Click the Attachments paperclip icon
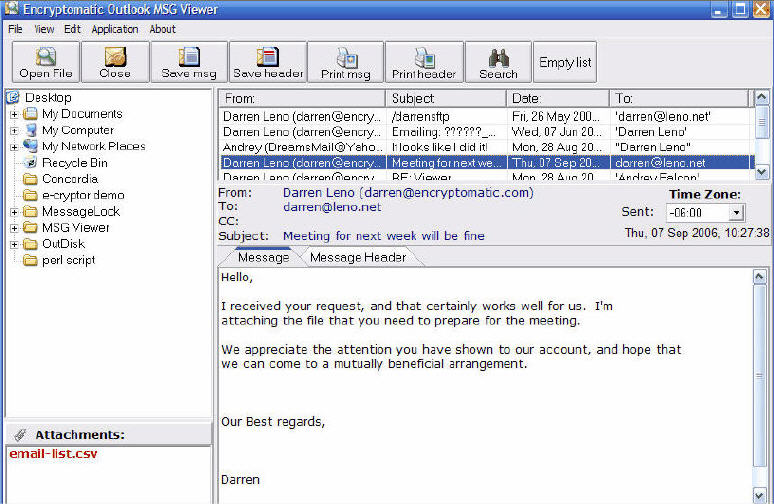The image size is (774, 504). [x=20, y=435]
